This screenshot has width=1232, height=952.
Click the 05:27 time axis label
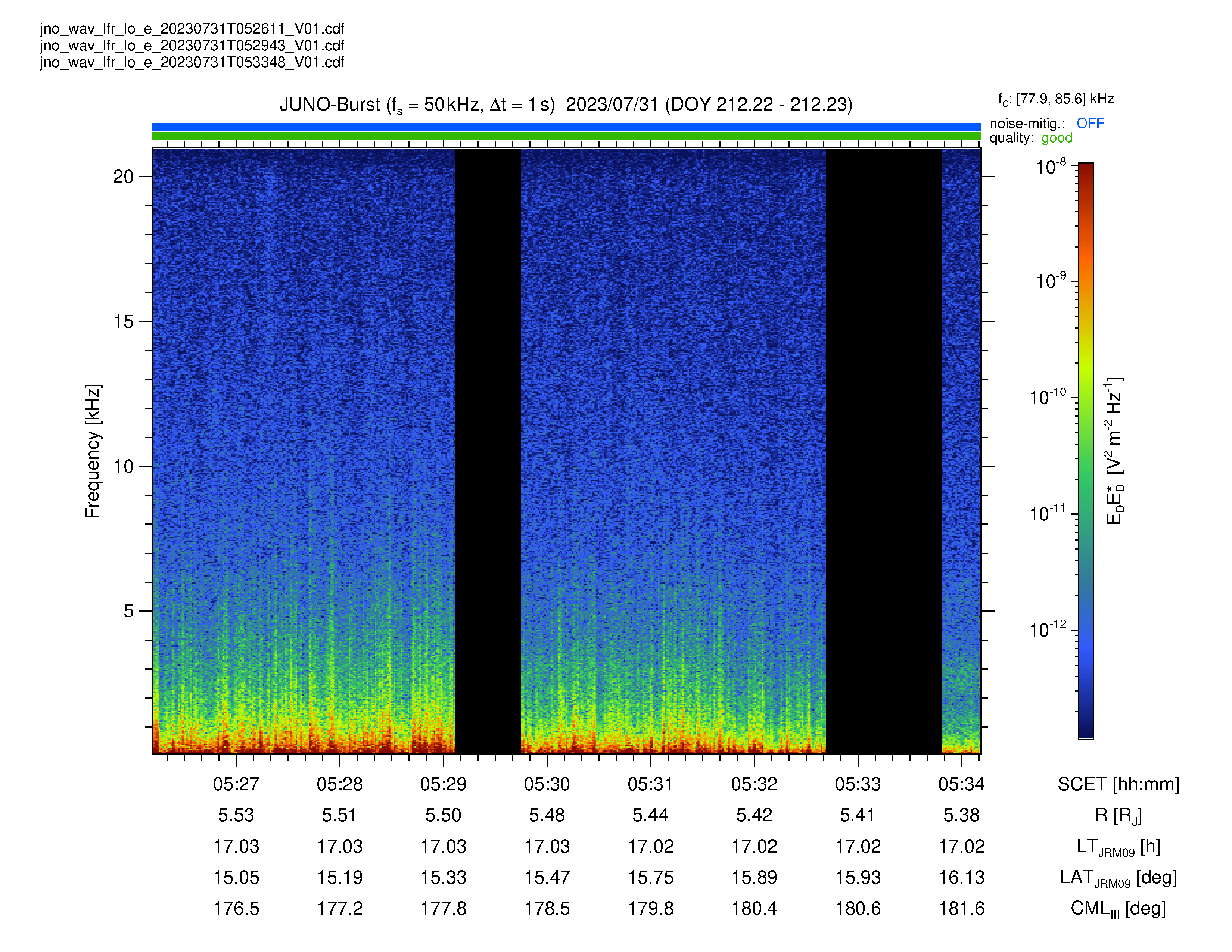[x=236, y=784]
